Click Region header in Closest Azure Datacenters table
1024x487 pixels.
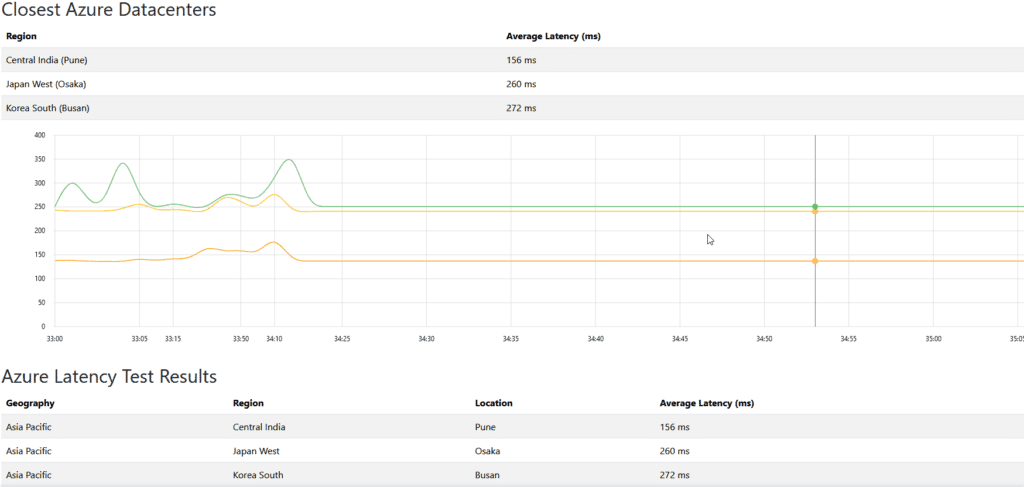21,36
